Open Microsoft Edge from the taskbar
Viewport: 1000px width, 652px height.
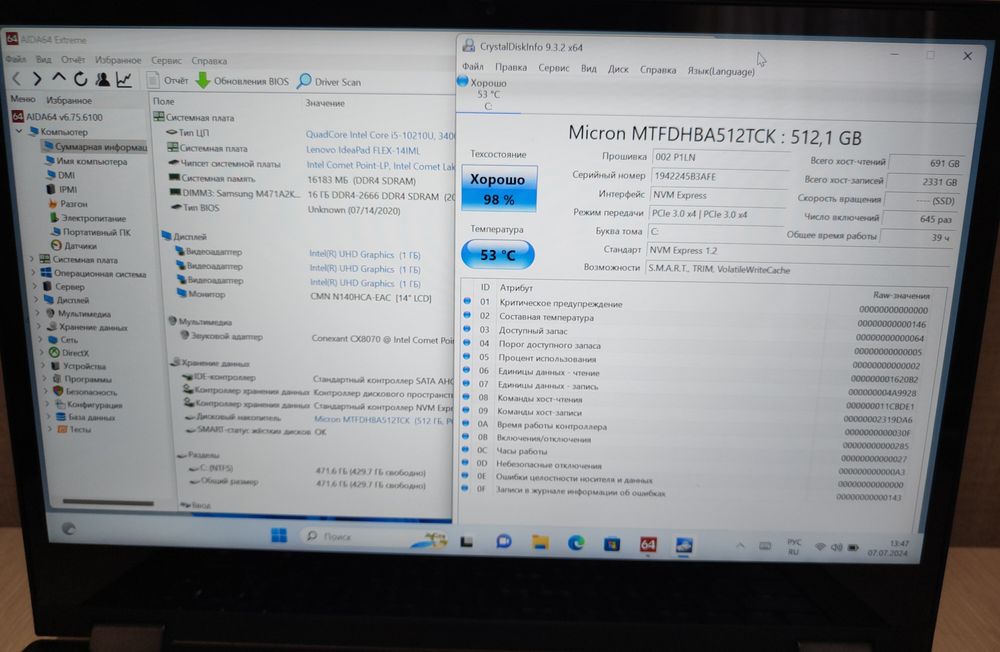pyautogui.click(x=576, y=543)
